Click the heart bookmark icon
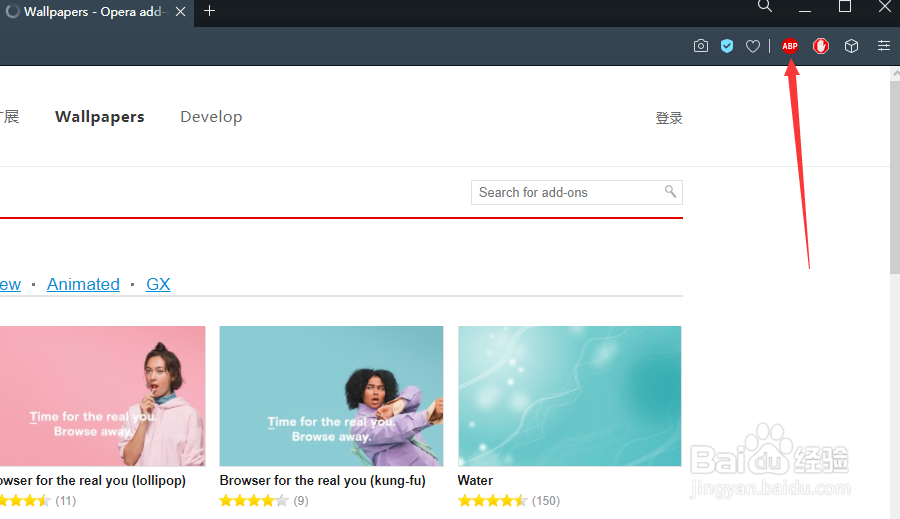Screen dimensions: 900x519 tap(752, 46)
